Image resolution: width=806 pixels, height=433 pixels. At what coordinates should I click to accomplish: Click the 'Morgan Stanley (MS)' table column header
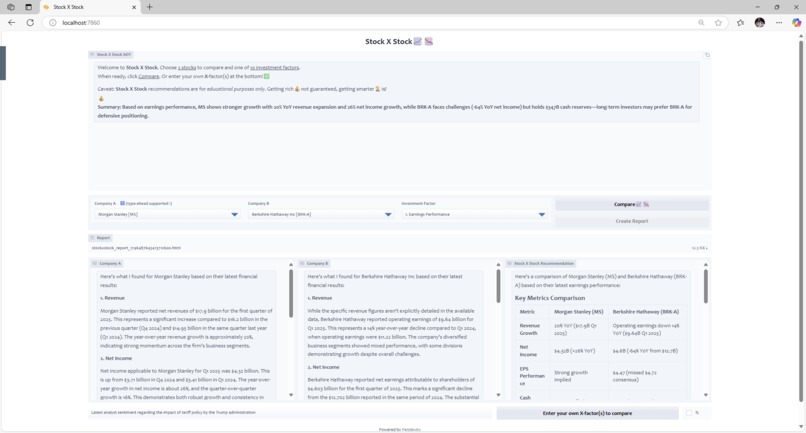point(578,312)
